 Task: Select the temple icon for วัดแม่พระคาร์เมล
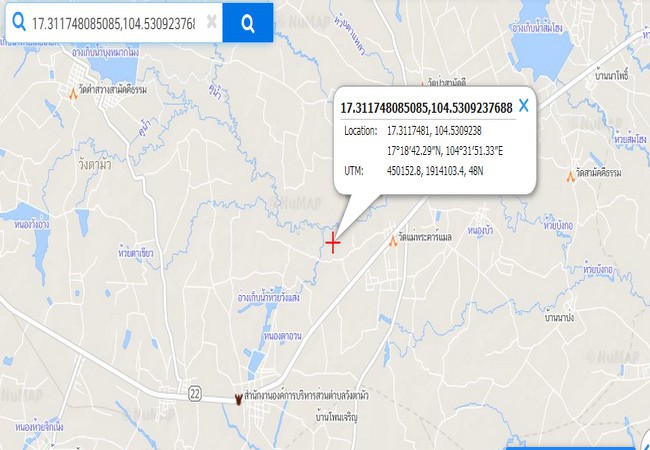tap(393, 240)
